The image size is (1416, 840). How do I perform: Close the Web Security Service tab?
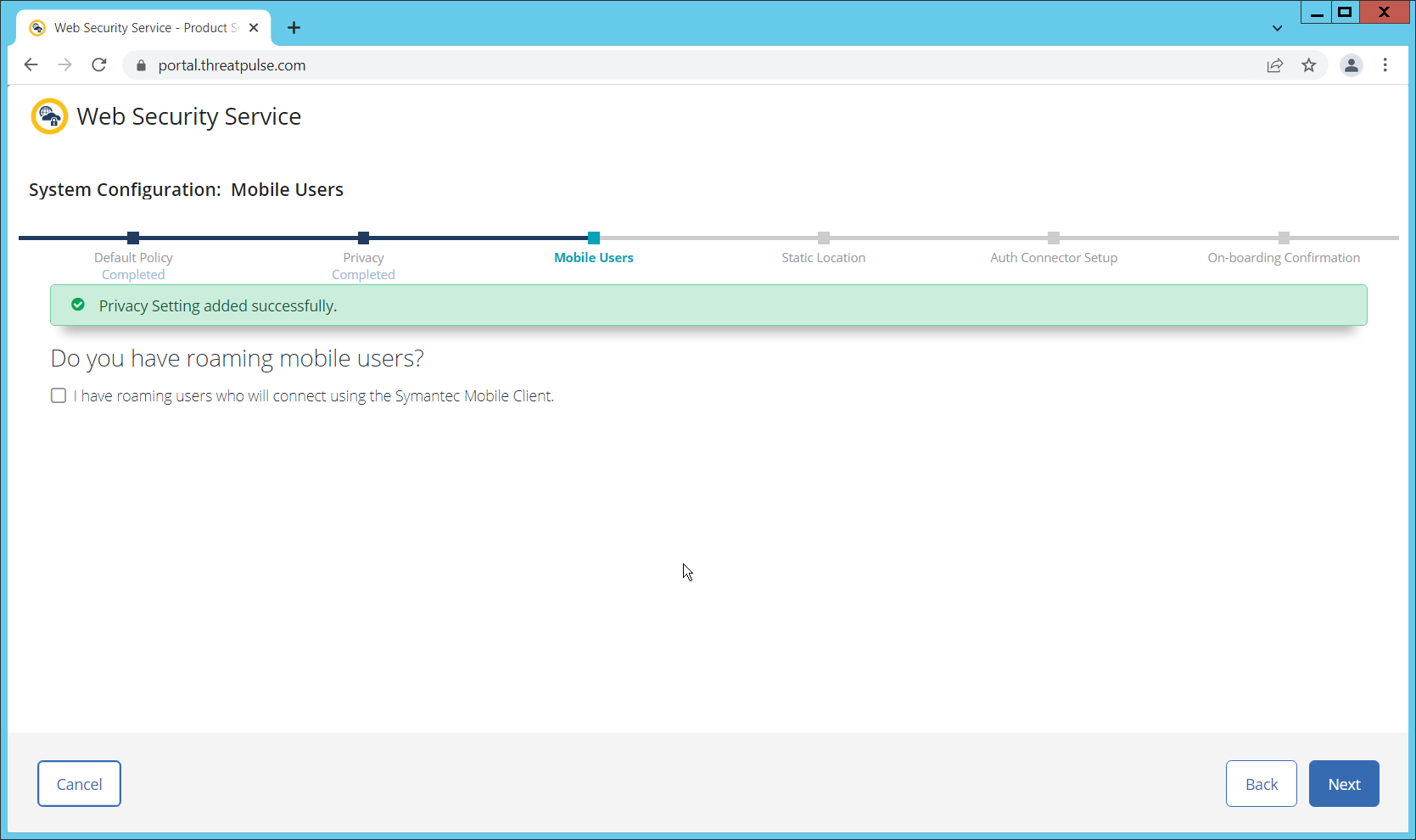[x=254, y=28]
